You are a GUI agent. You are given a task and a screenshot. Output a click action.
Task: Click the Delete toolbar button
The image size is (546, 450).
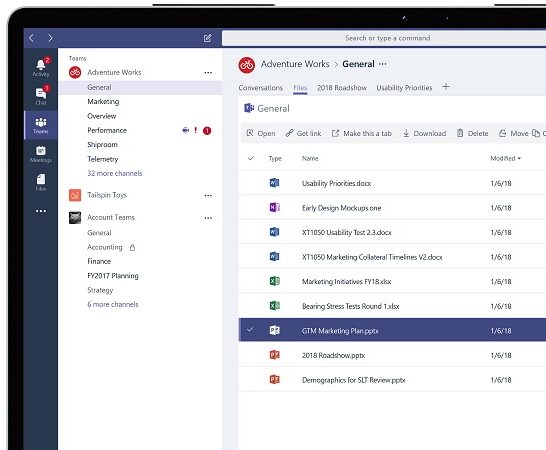point(473,133)
